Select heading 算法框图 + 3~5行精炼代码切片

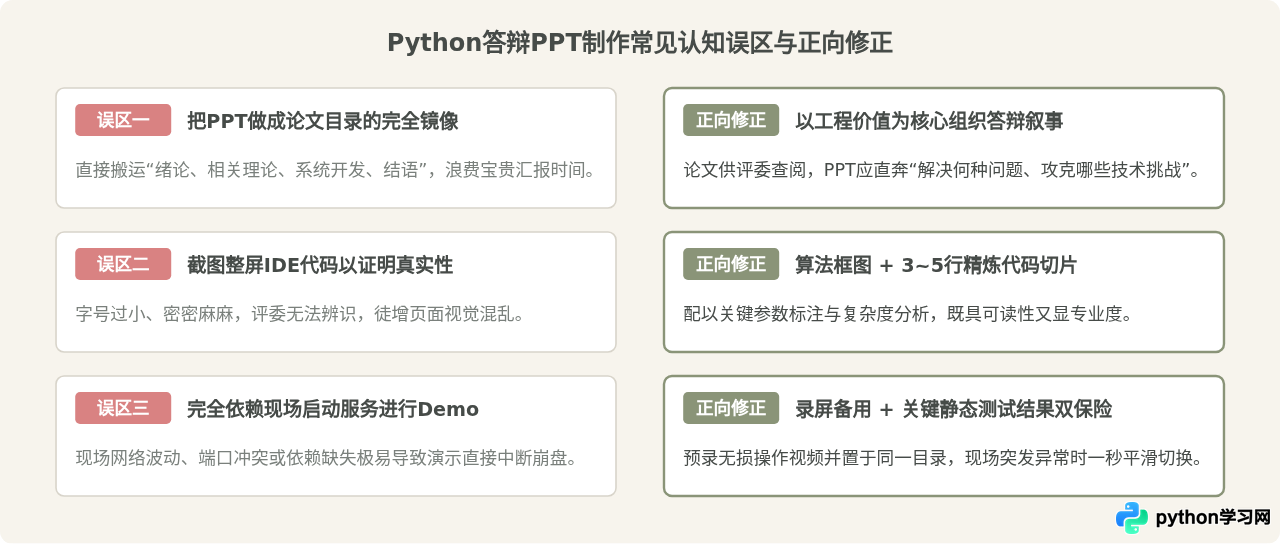click(x=936, y=265)
